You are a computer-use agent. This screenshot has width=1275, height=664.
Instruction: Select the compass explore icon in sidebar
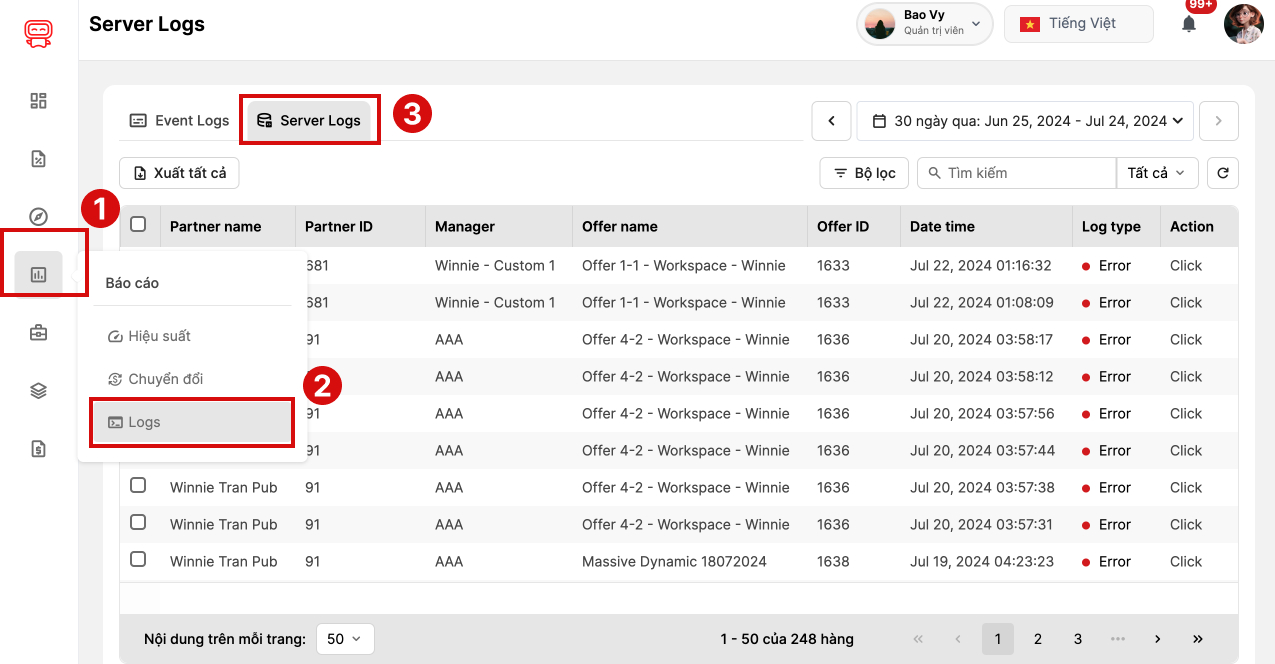pos(37,216)
